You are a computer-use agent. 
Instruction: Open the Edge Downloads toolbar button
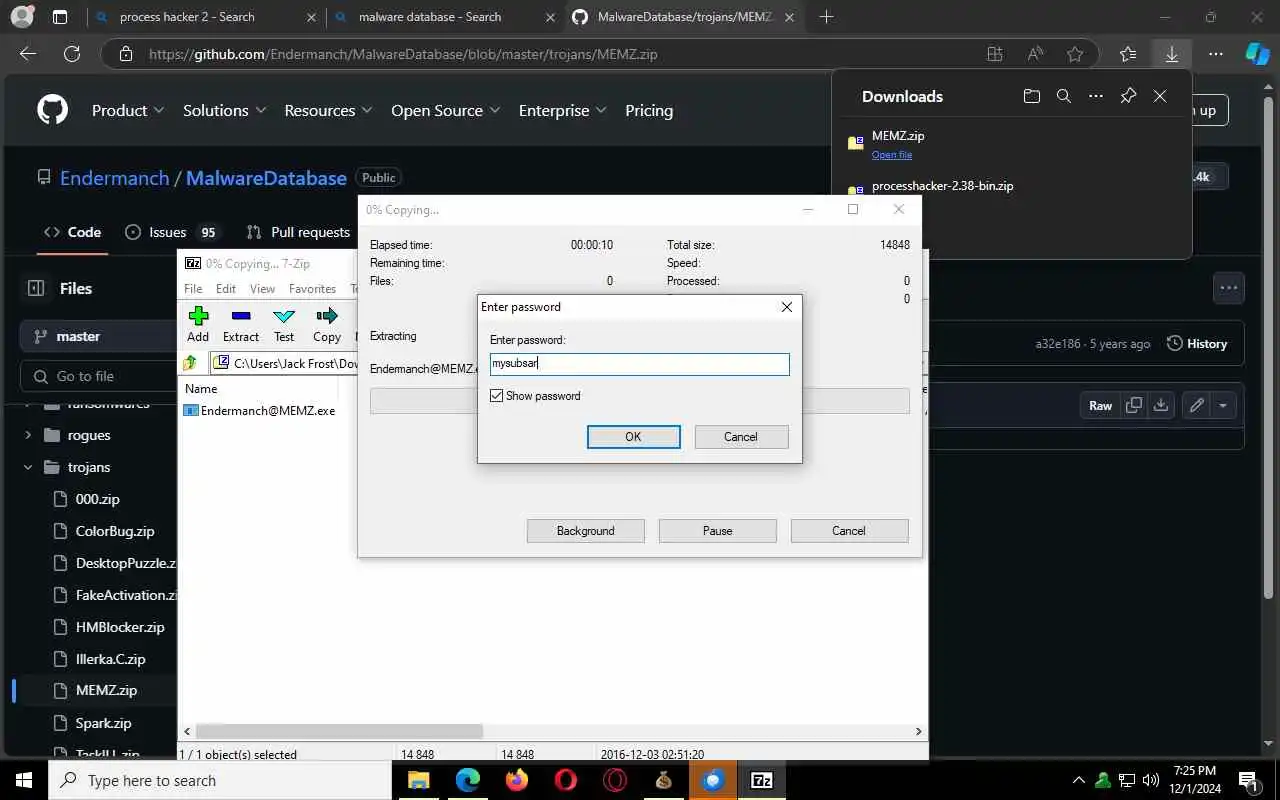[x=1171, y=54]
